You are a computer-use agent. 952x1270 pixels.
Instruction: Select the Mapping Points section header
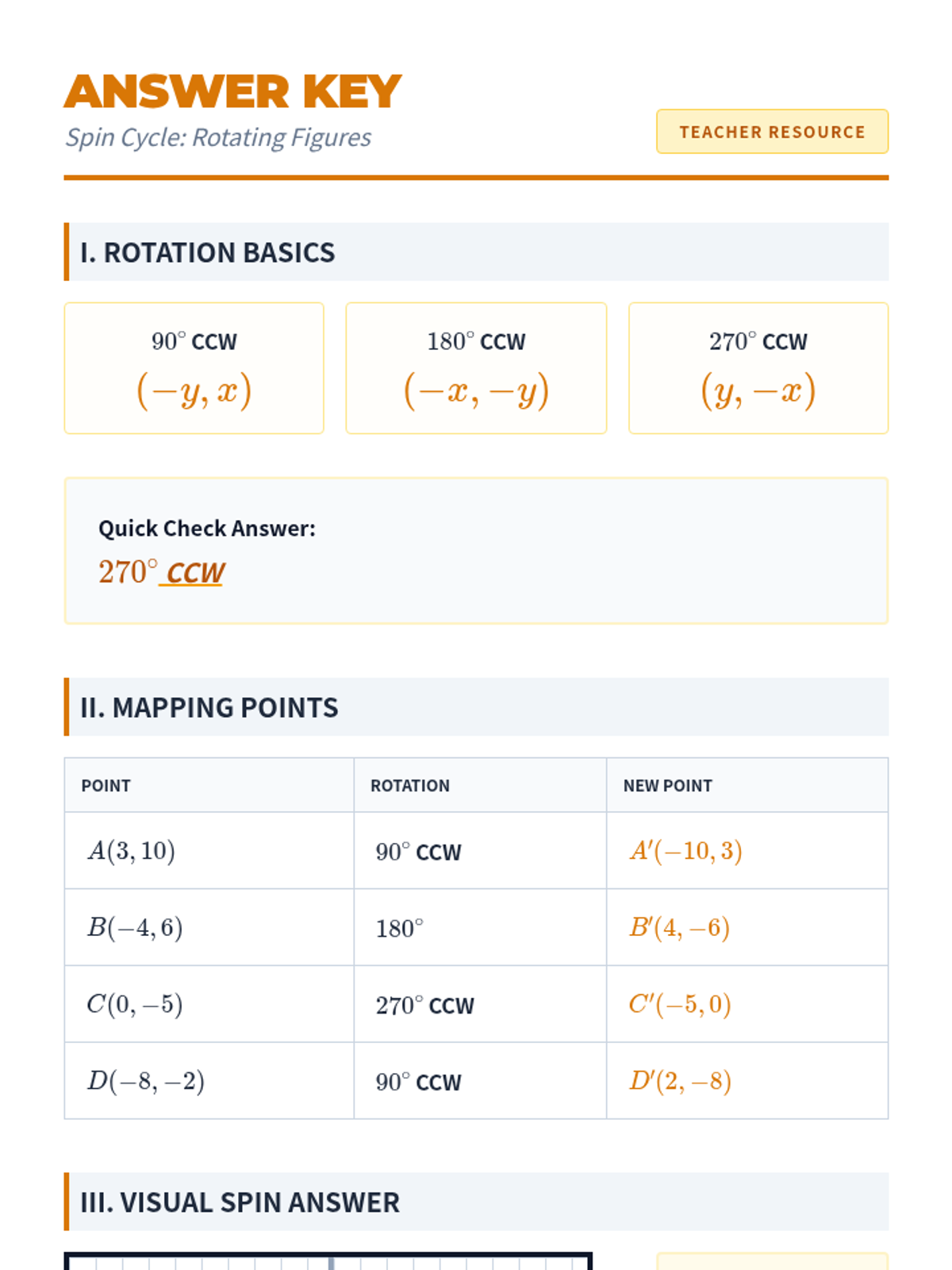point(209,707)
